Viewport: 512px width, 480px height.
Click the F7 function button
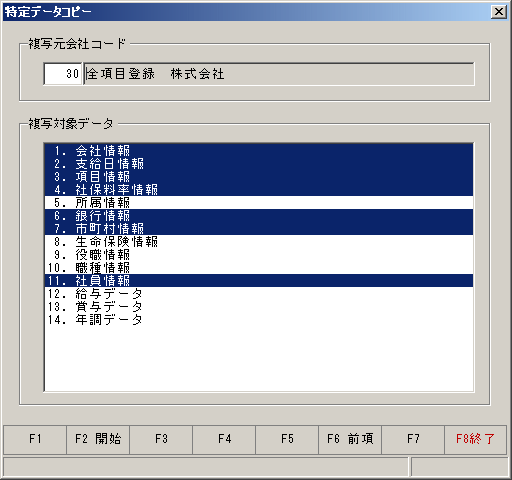[x=413, y=439]
